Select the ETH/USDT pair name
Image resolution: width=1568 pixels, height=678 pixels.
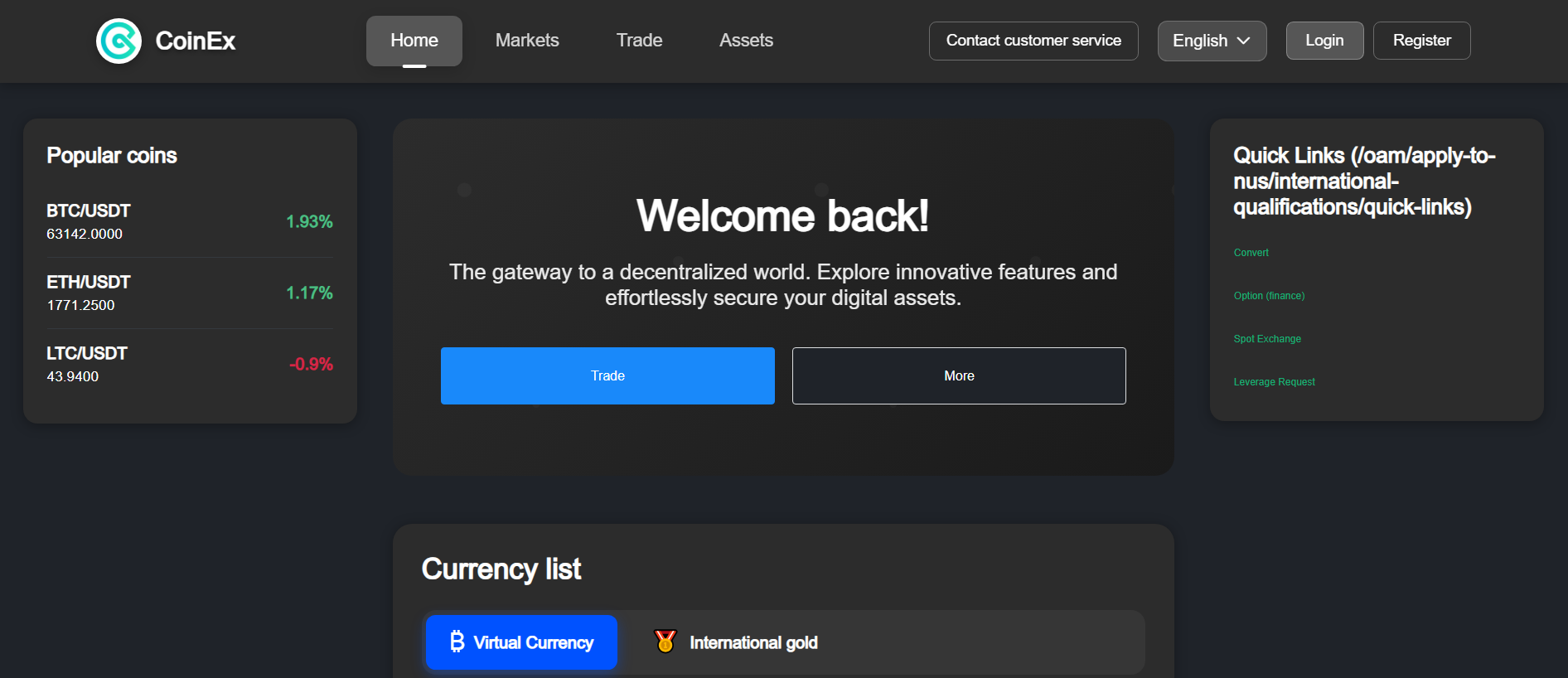(x=89, y=282)
